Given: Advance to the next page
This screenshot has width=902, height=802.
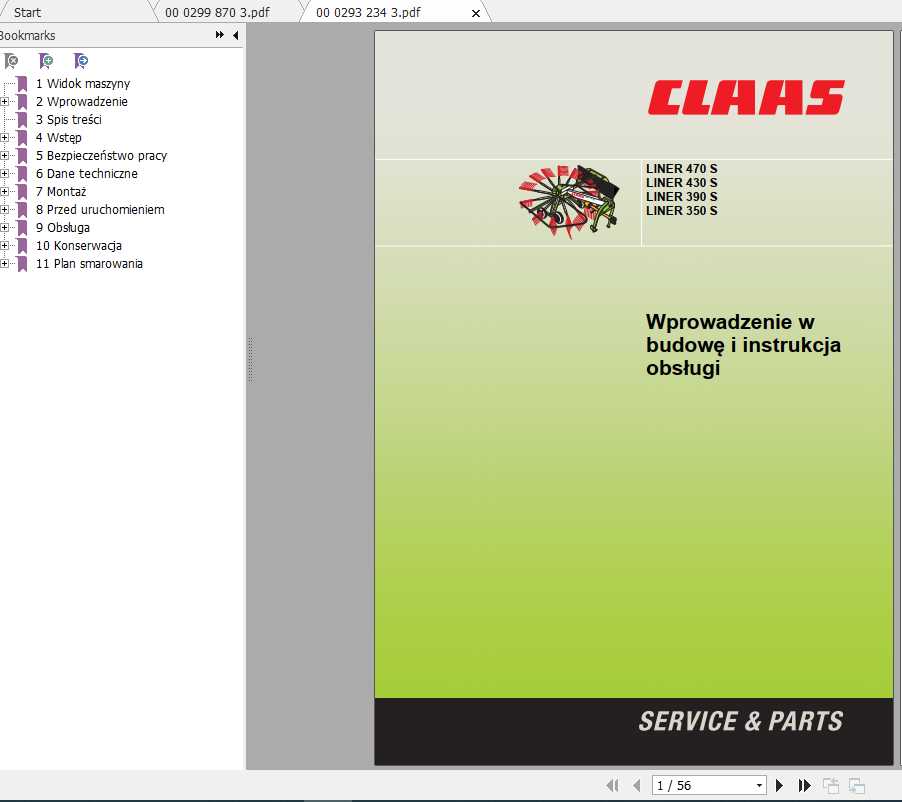Looking at the screenshot, I should click(x=780, y=784).
